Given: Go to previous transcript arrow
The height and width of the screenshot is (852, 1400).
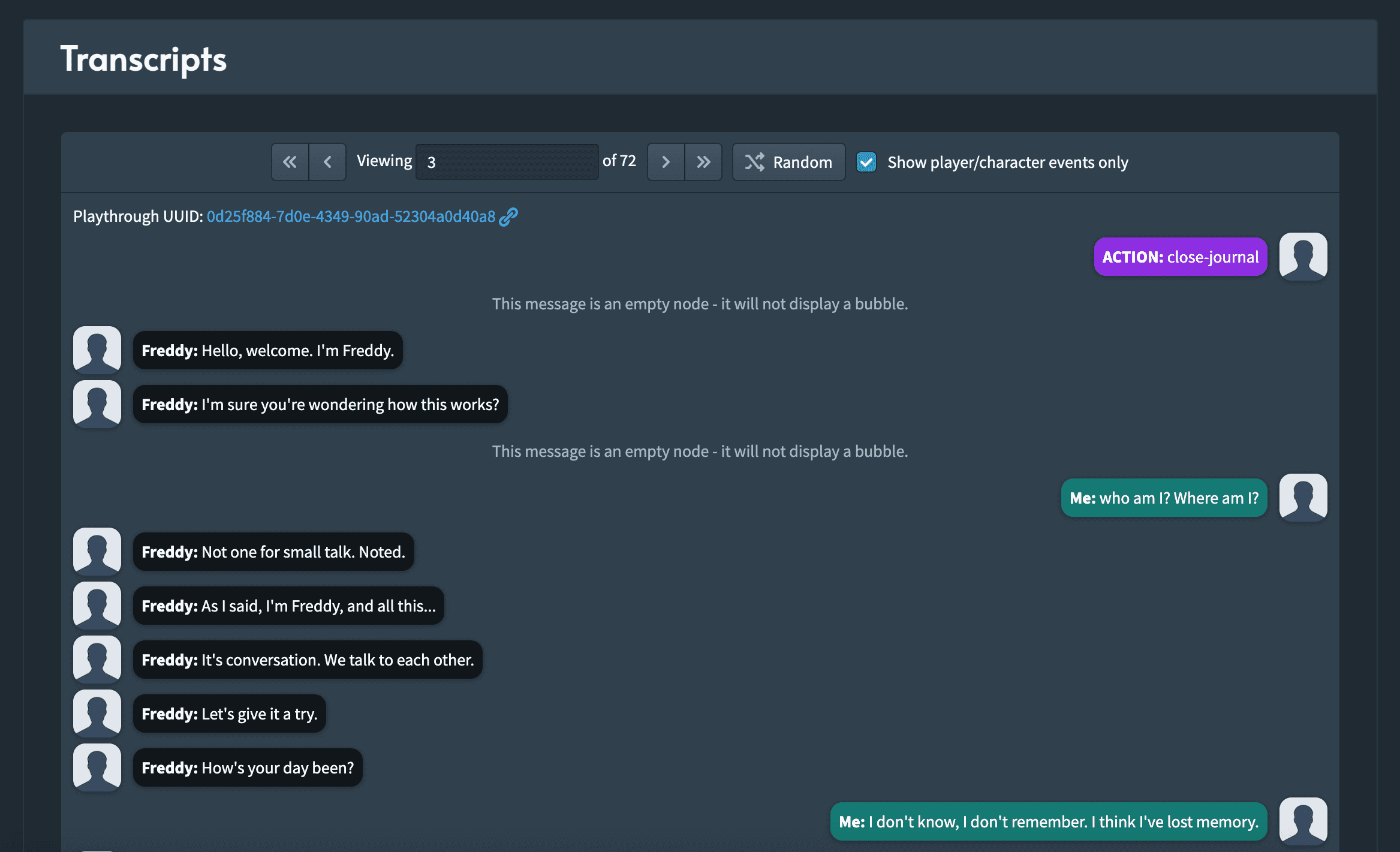Looking at the screenshot, I should (x=327, y=162).
